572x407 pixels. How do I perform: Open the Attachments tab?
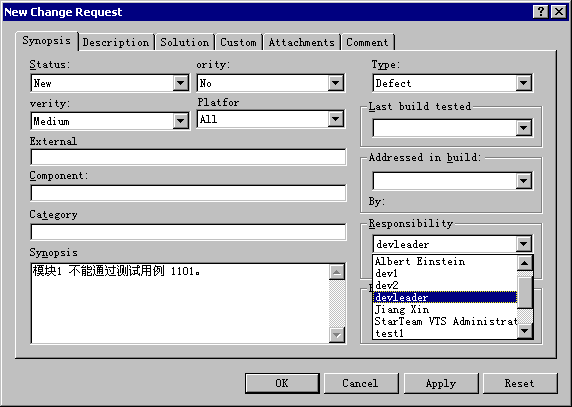pos(302,42)
